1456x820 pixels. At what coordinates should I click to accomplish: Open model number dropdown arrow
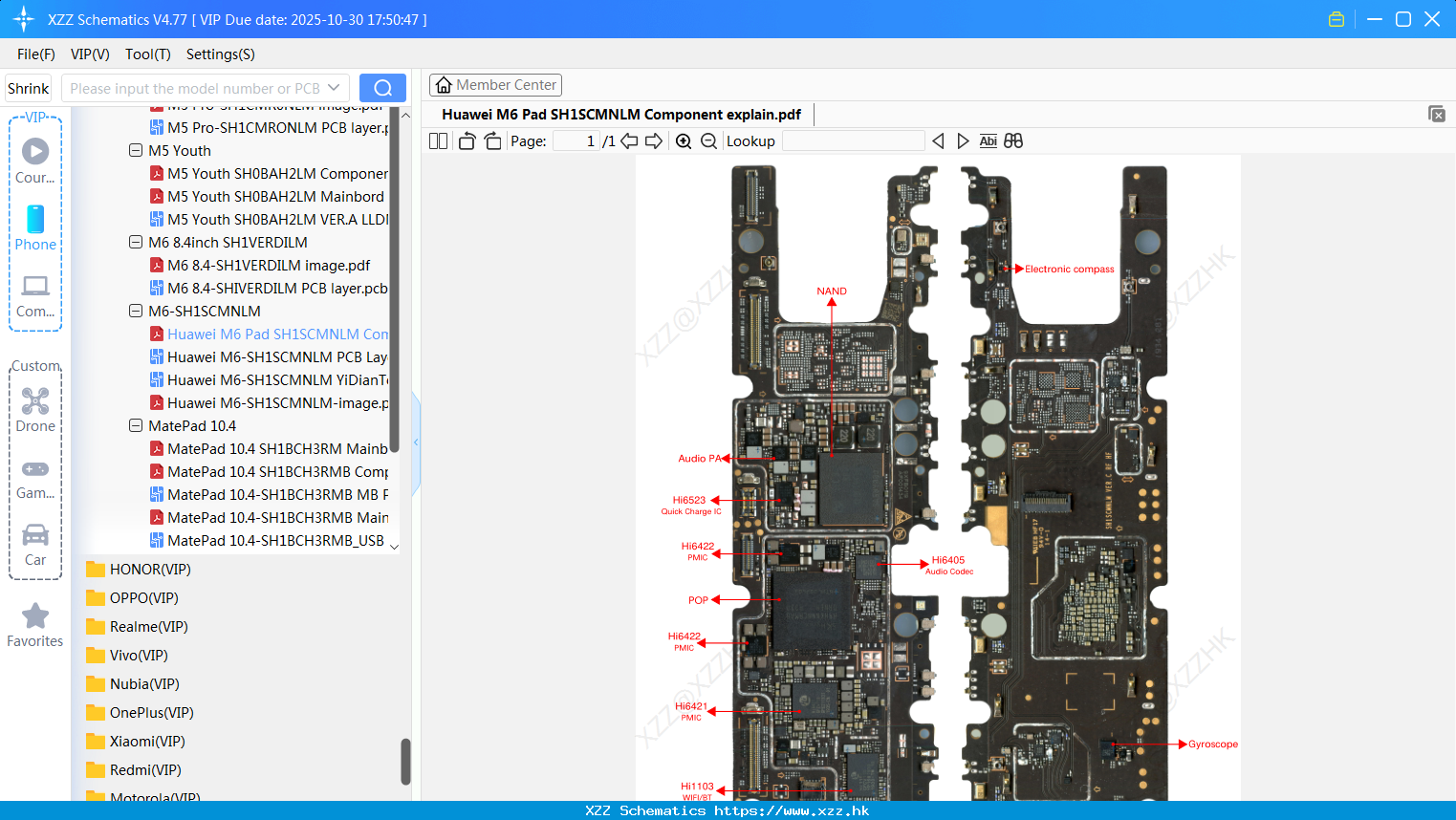point(334,88)
